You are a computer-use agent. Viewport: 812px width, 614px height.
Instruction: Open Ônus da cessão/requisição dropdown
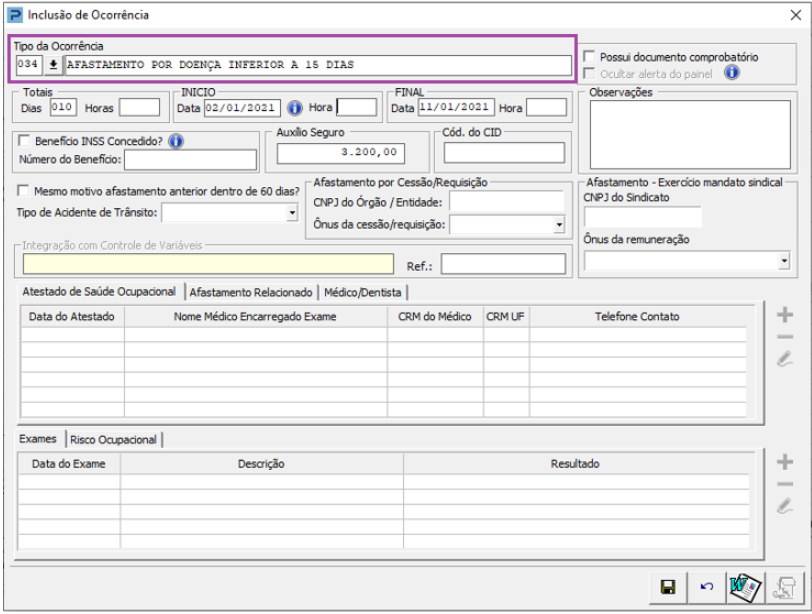click(x=559, y=225)
